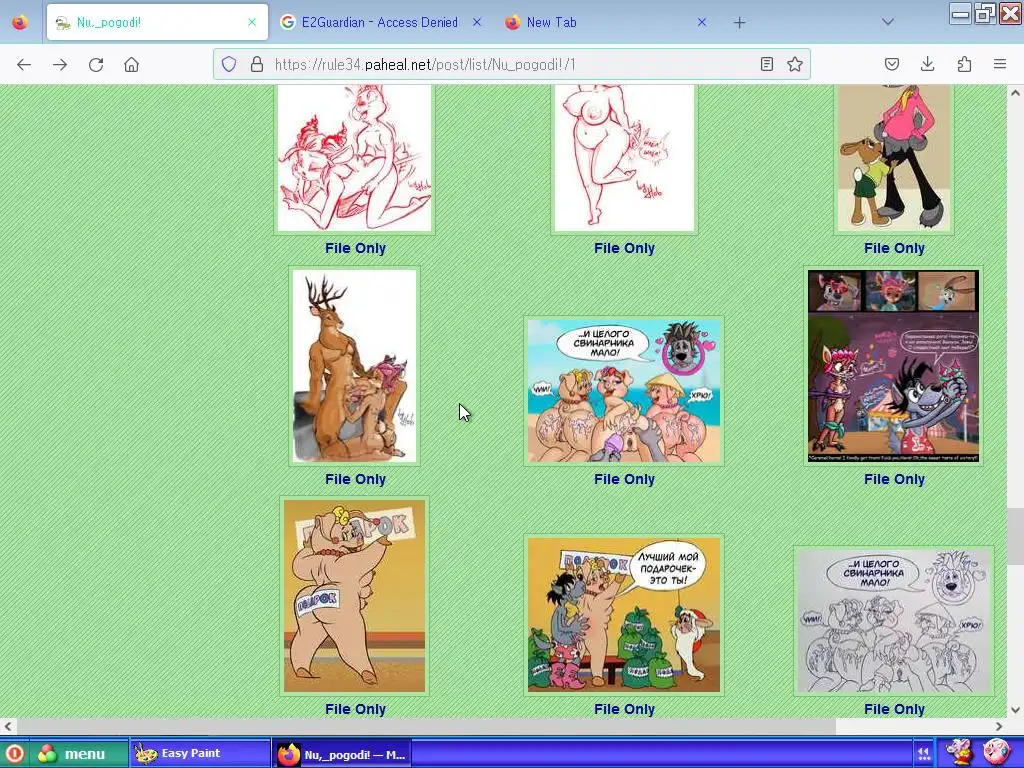Focus the URL address bar
Image resolution: width=1024 pixels, height=768 pixels.
[x=512, y=64]
